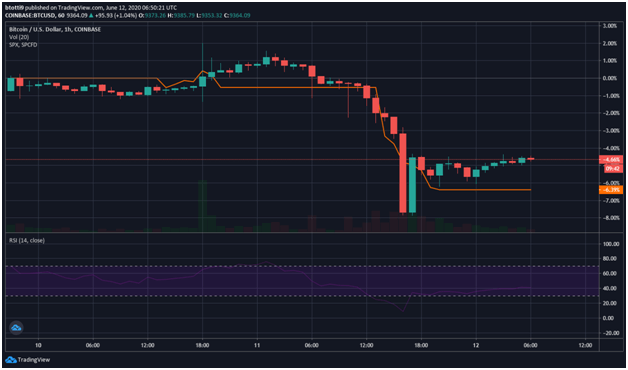This screenshot has height=370, width=628.
Task: Click the date label 10 on time axis
Action: [38, 345]
